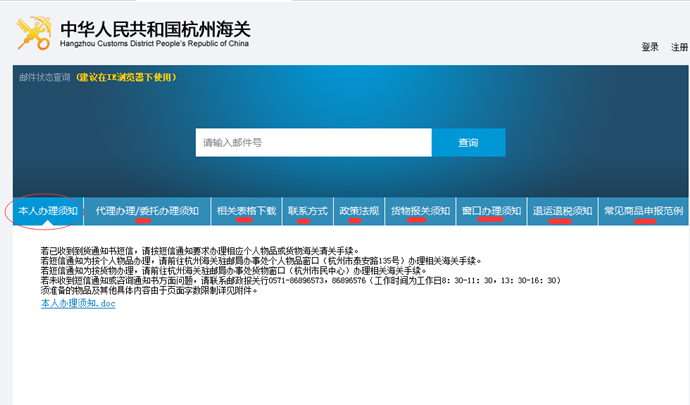The width and height of the screenshot is (690, 405).
Task: Select the 货物报关须知 tab
Action: pos(419,211)
